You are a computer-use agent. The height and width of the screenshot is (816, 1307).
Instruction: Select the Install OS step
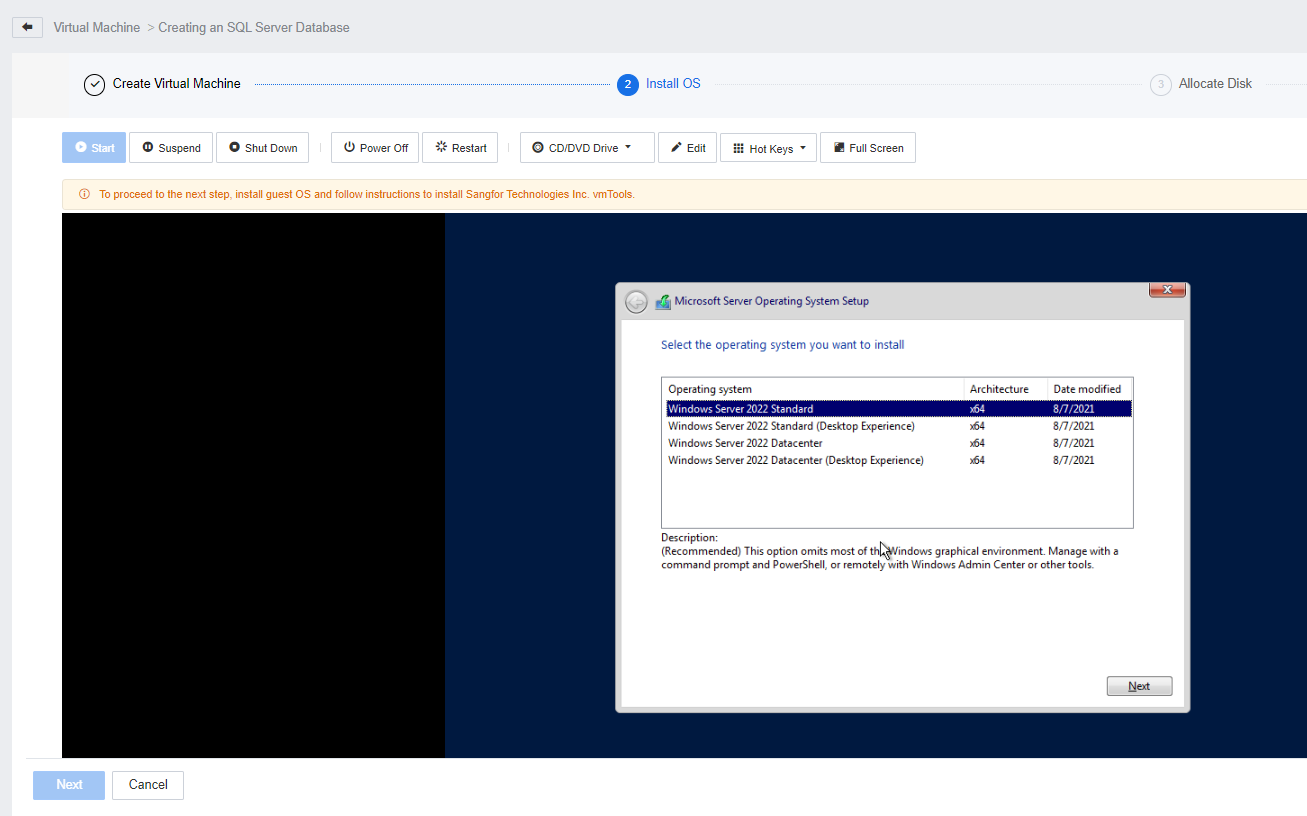coord(659,84)
